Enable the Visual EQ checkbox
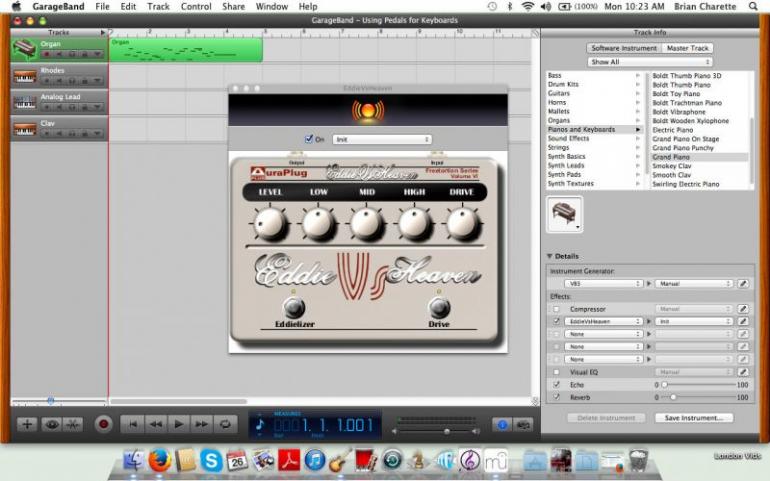Image resolution: width=770 pixels, height=481 pixels. (x=556, y=372)
